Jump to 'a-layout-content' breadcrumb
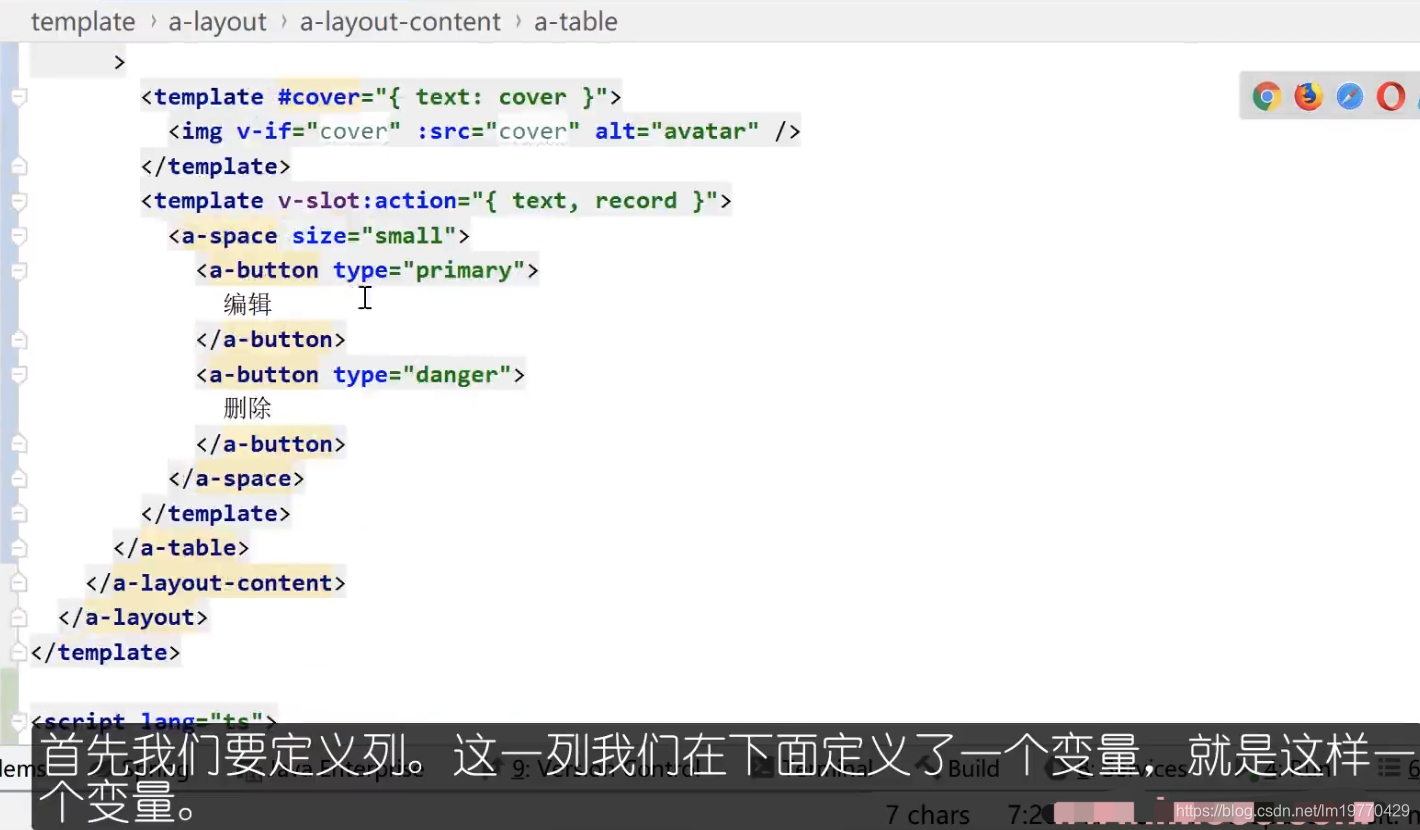 coord(400,22)
